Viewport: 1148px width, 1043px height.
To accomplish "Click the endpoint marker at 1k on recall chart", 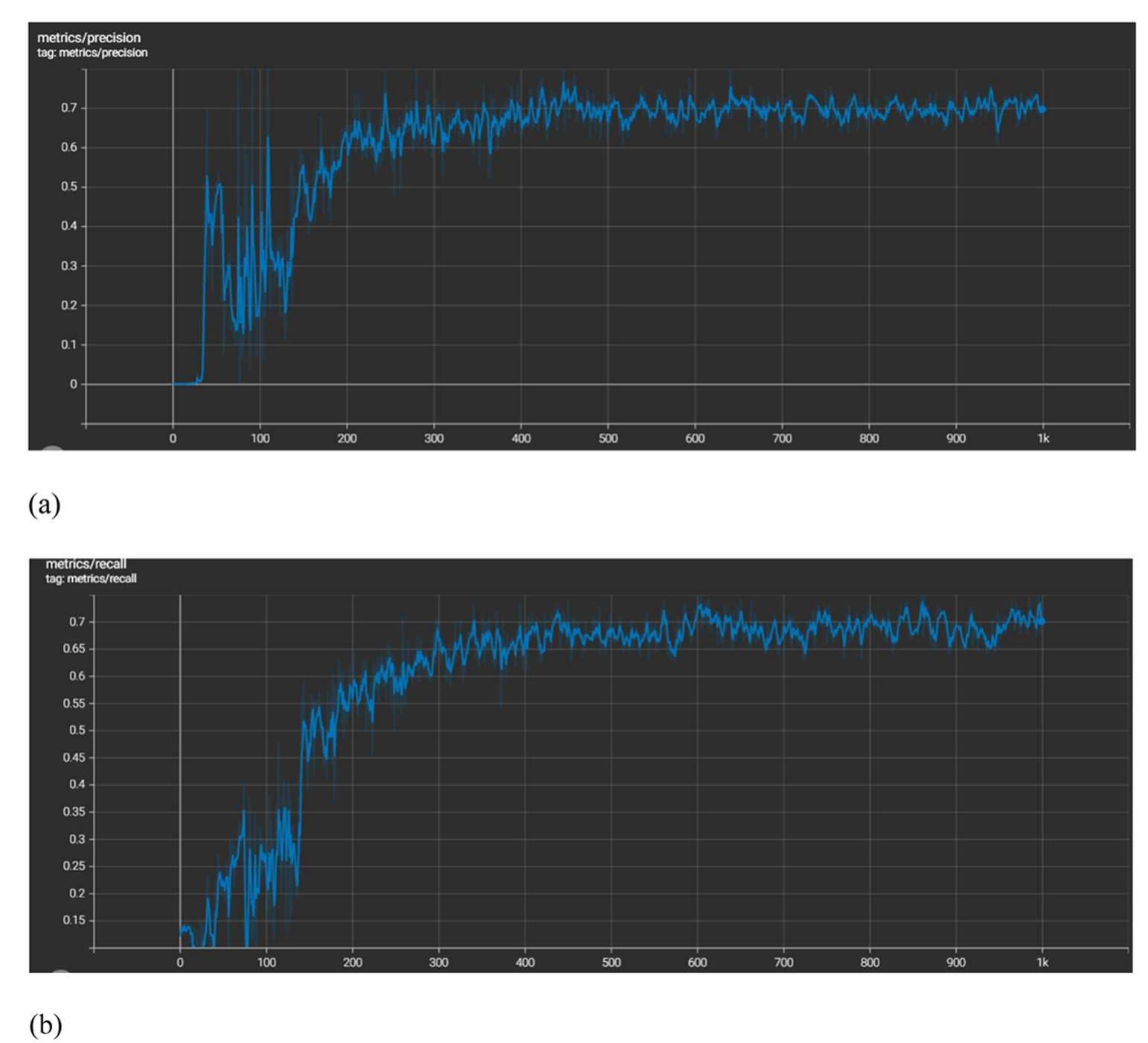I will click(1042, 621).
